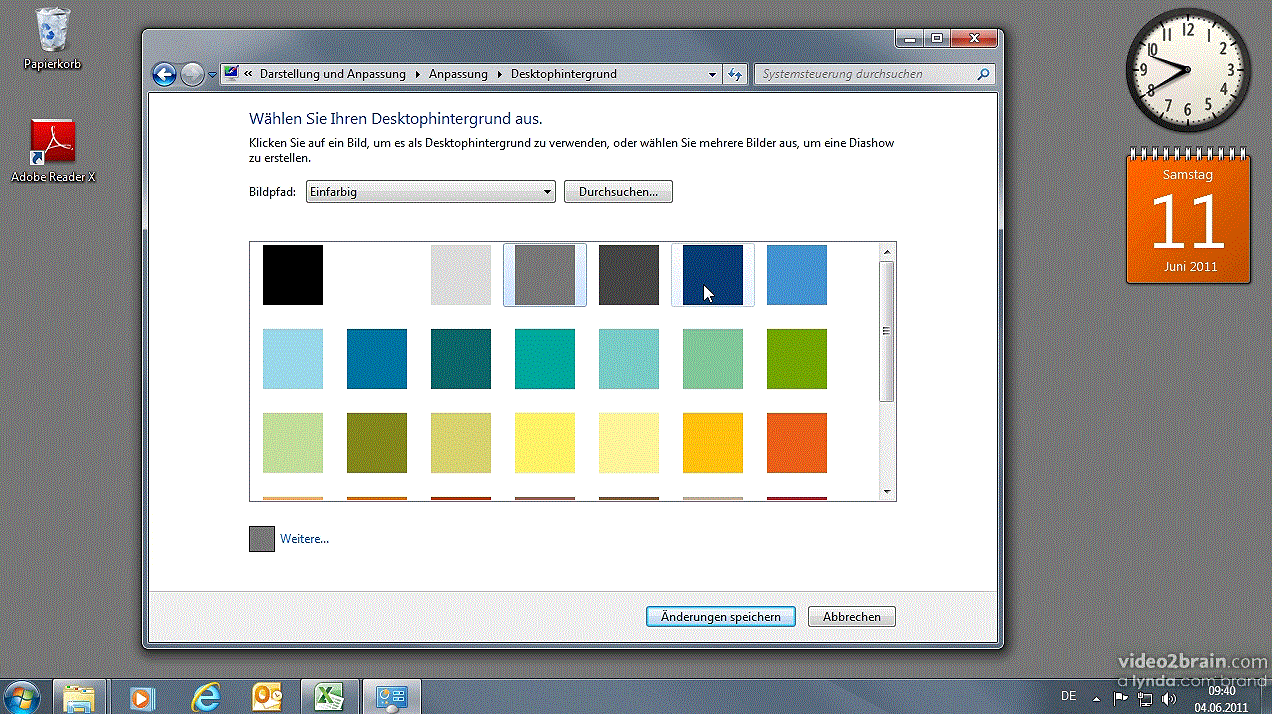Open the recent pages dropdown arrow
Screen dimensions: 1272x714
tap(212, 75)
